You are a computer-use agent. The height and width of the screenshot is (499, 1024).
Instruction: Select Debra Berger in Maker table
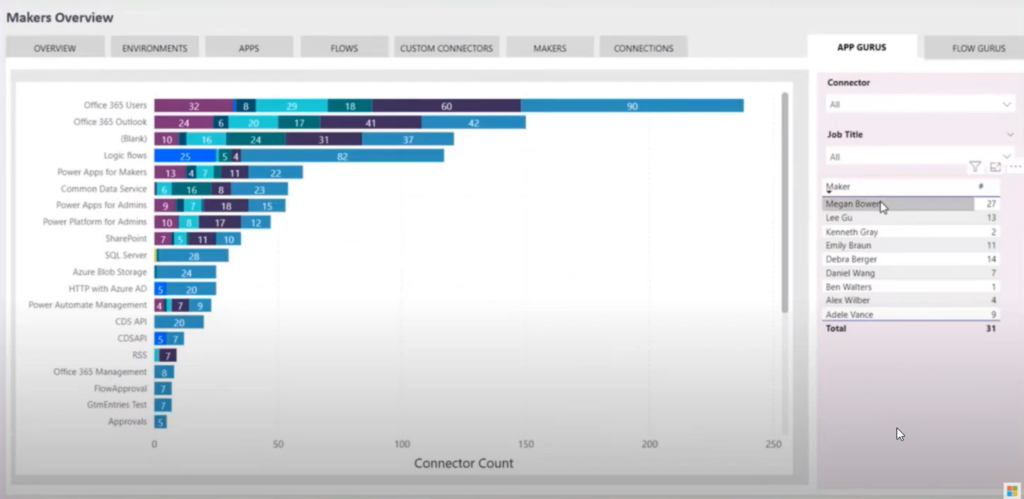(911, 259)
